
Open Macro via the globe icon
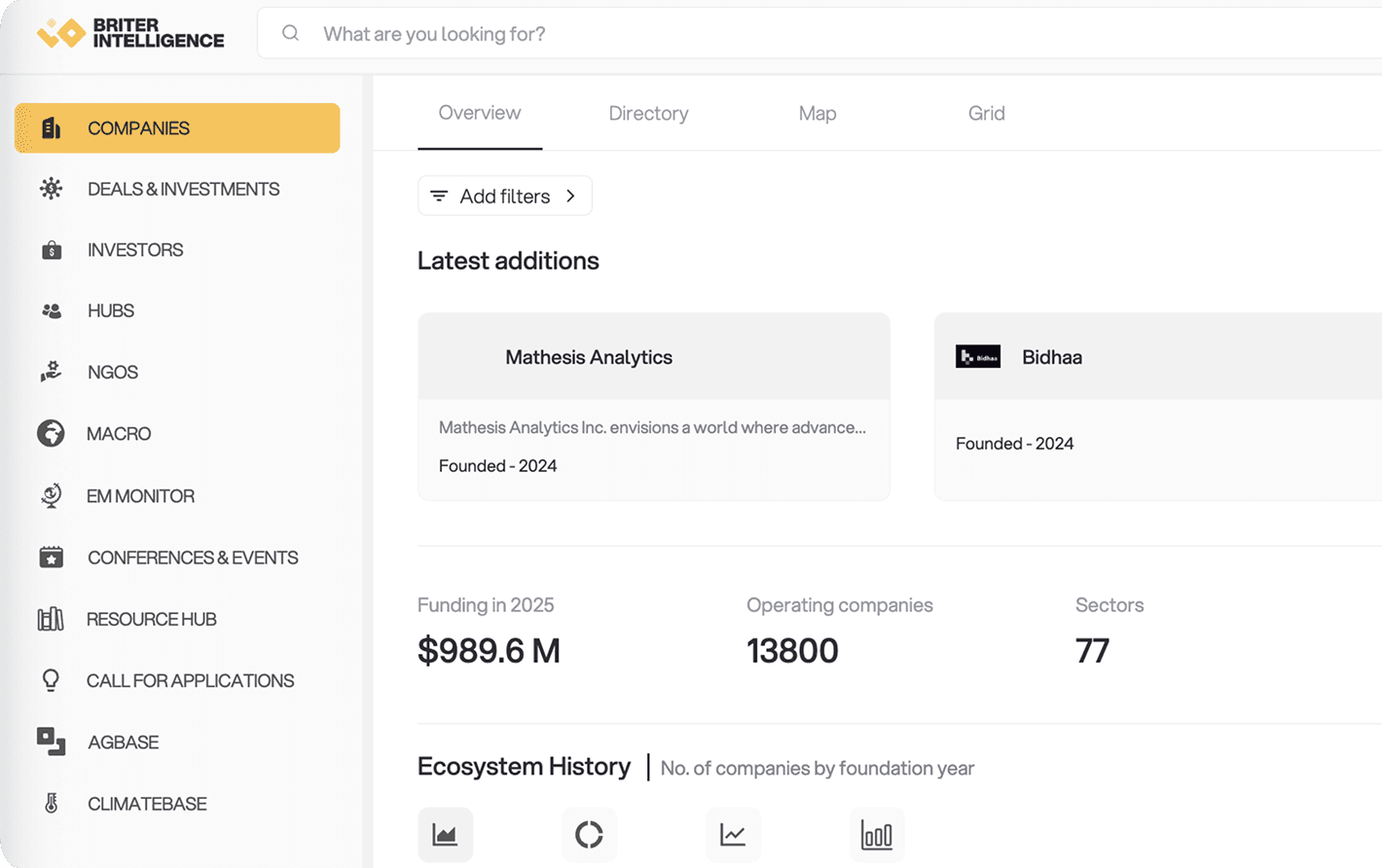coord(51,433)
